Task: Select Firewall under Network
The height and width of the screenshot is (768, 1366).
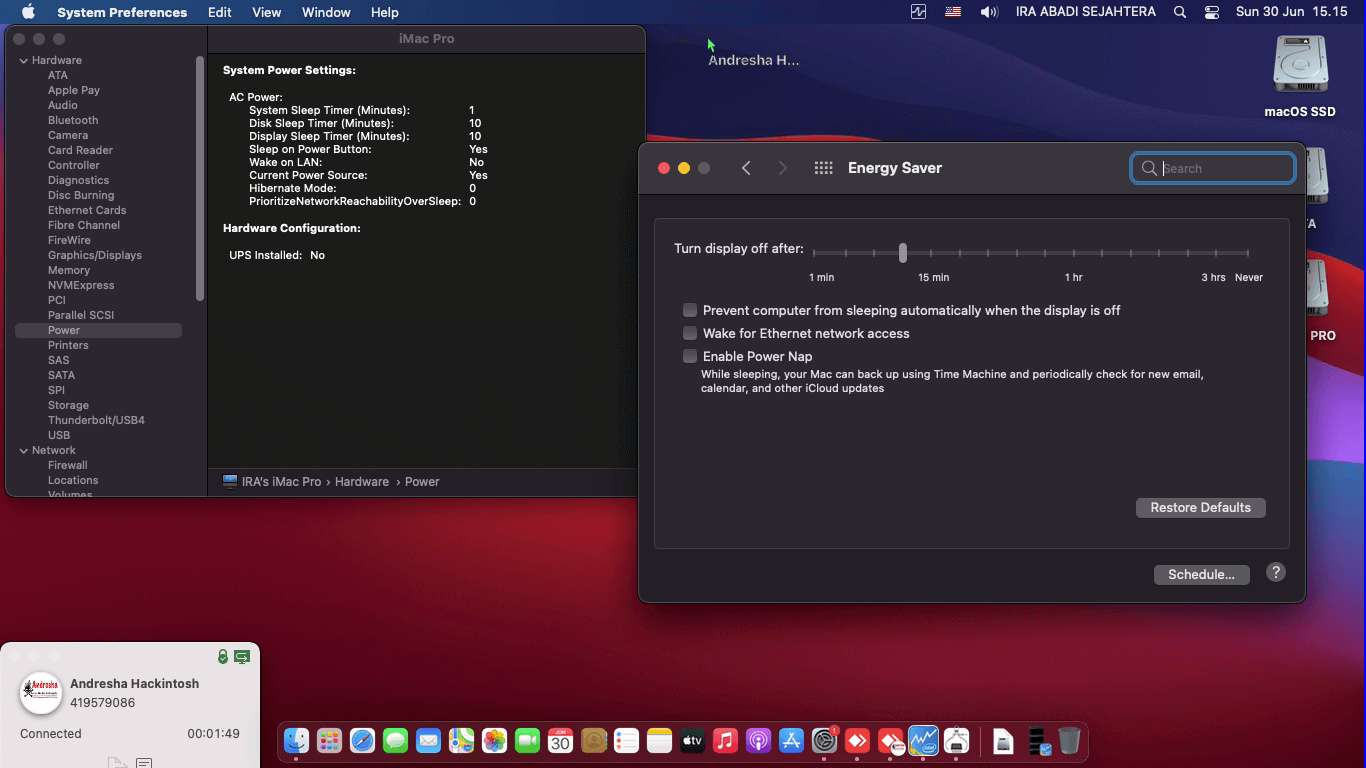Action: pos(67,465)
